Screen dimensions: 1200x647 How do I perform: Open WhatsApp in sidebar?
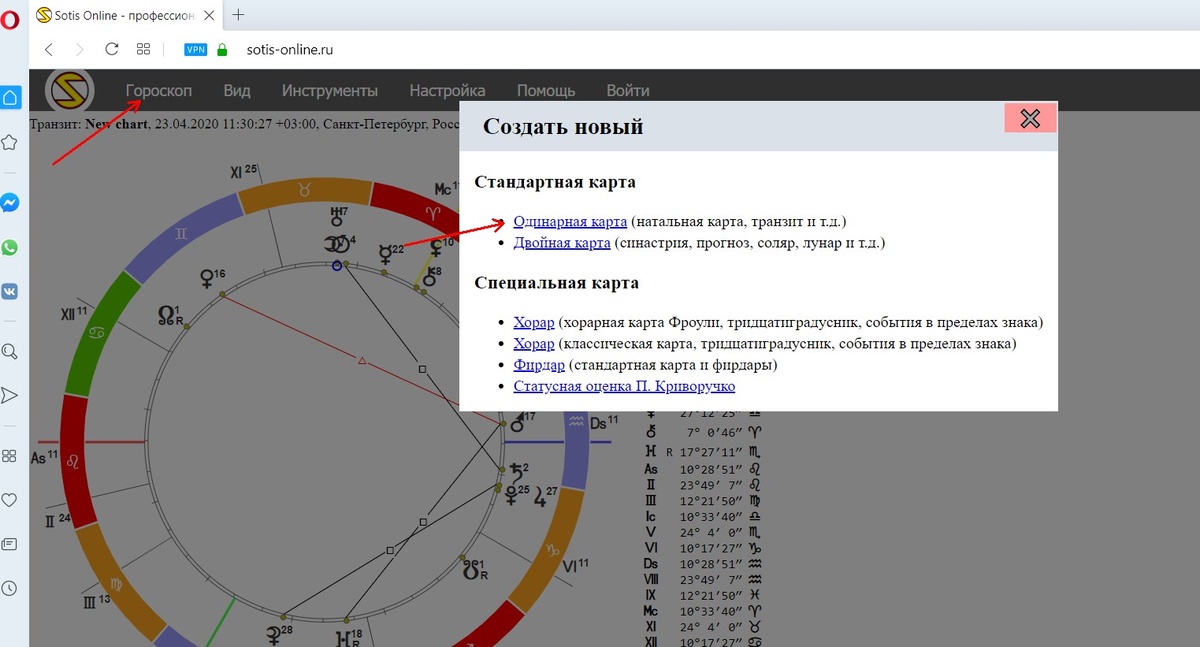10,247
